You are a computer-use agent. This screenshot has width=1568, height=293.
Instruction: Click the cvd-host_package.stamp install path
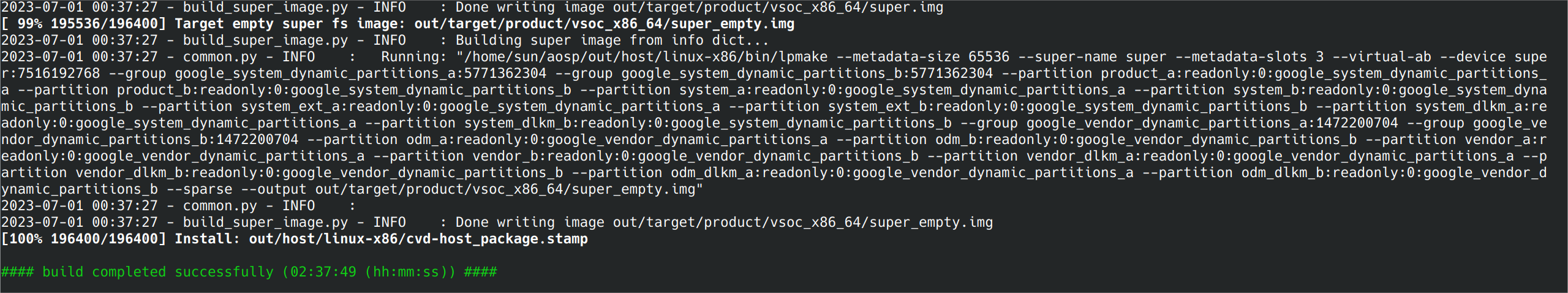tap(418, 238)
